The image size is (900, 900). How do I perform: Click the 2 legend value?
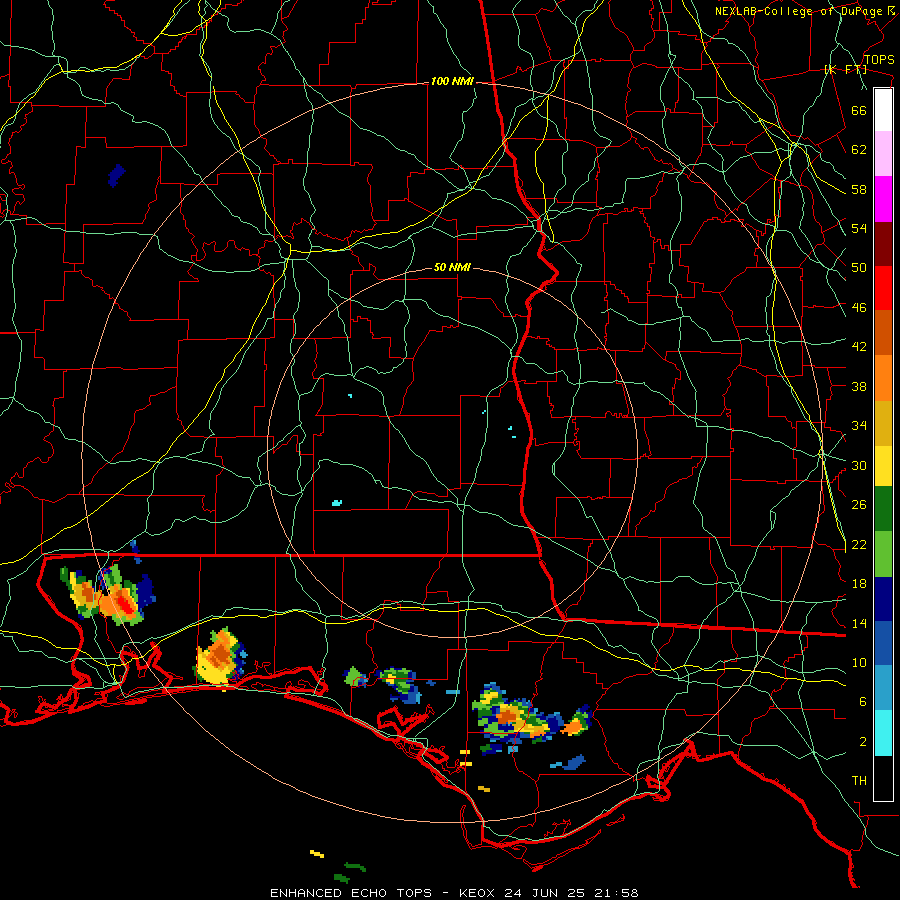click(862, 742)
